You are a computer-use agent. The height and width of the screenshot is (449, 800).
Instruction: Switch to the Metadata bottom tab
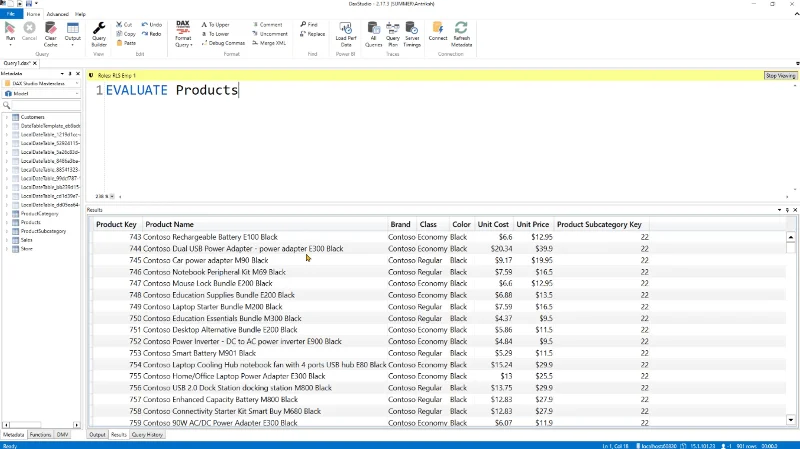pos(13,435)
